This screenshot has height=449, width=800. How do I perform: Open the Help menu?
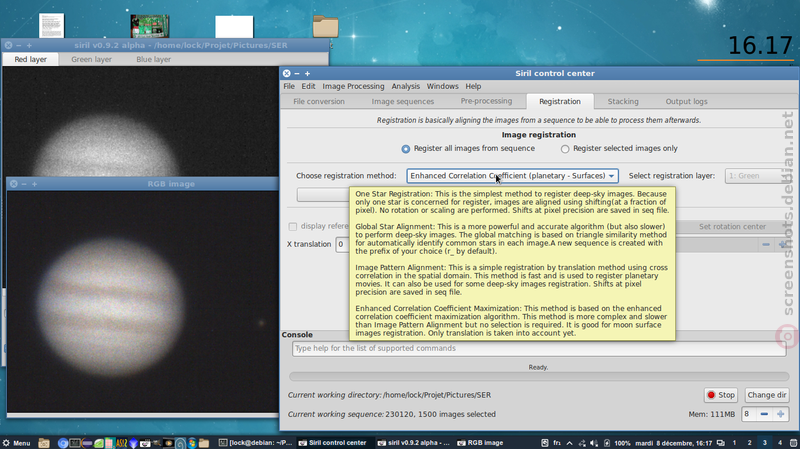point(473,86)
